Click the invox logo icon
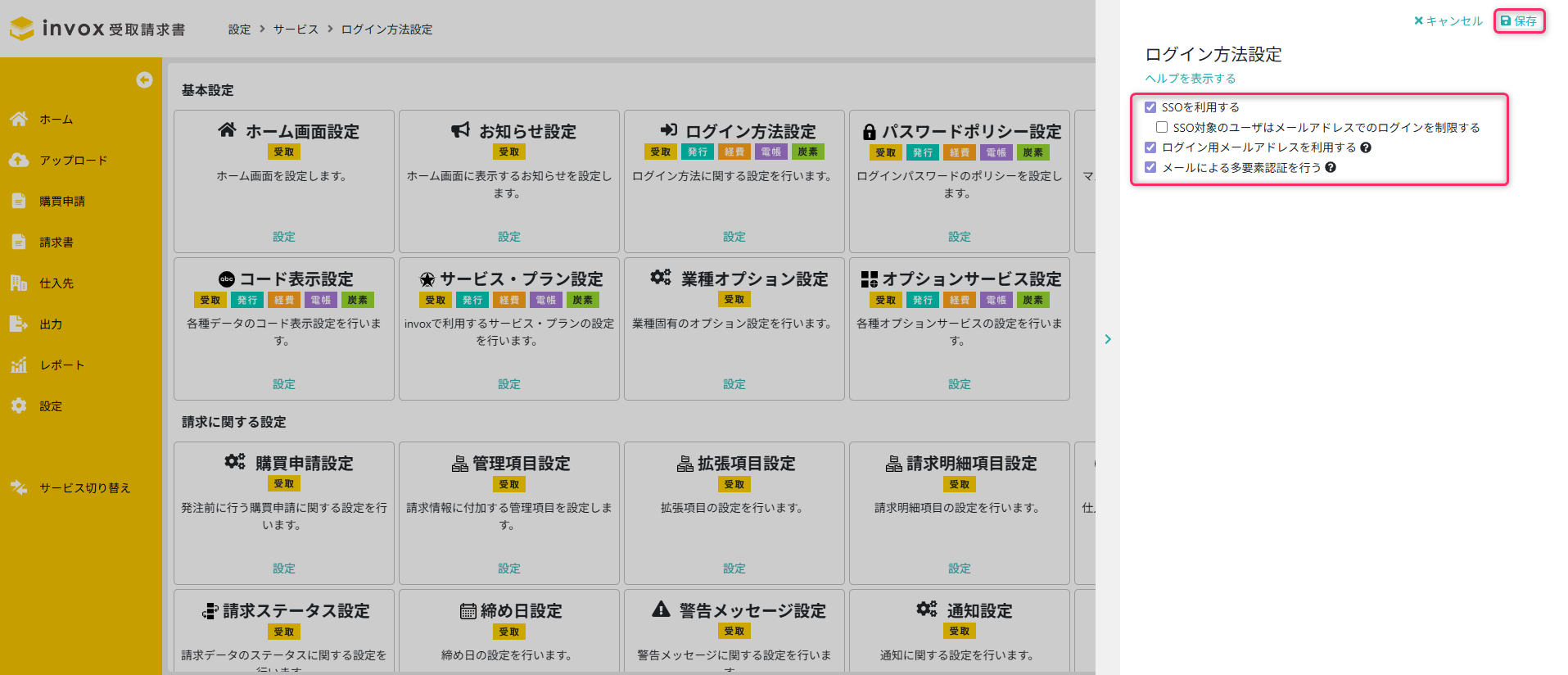 22,29
